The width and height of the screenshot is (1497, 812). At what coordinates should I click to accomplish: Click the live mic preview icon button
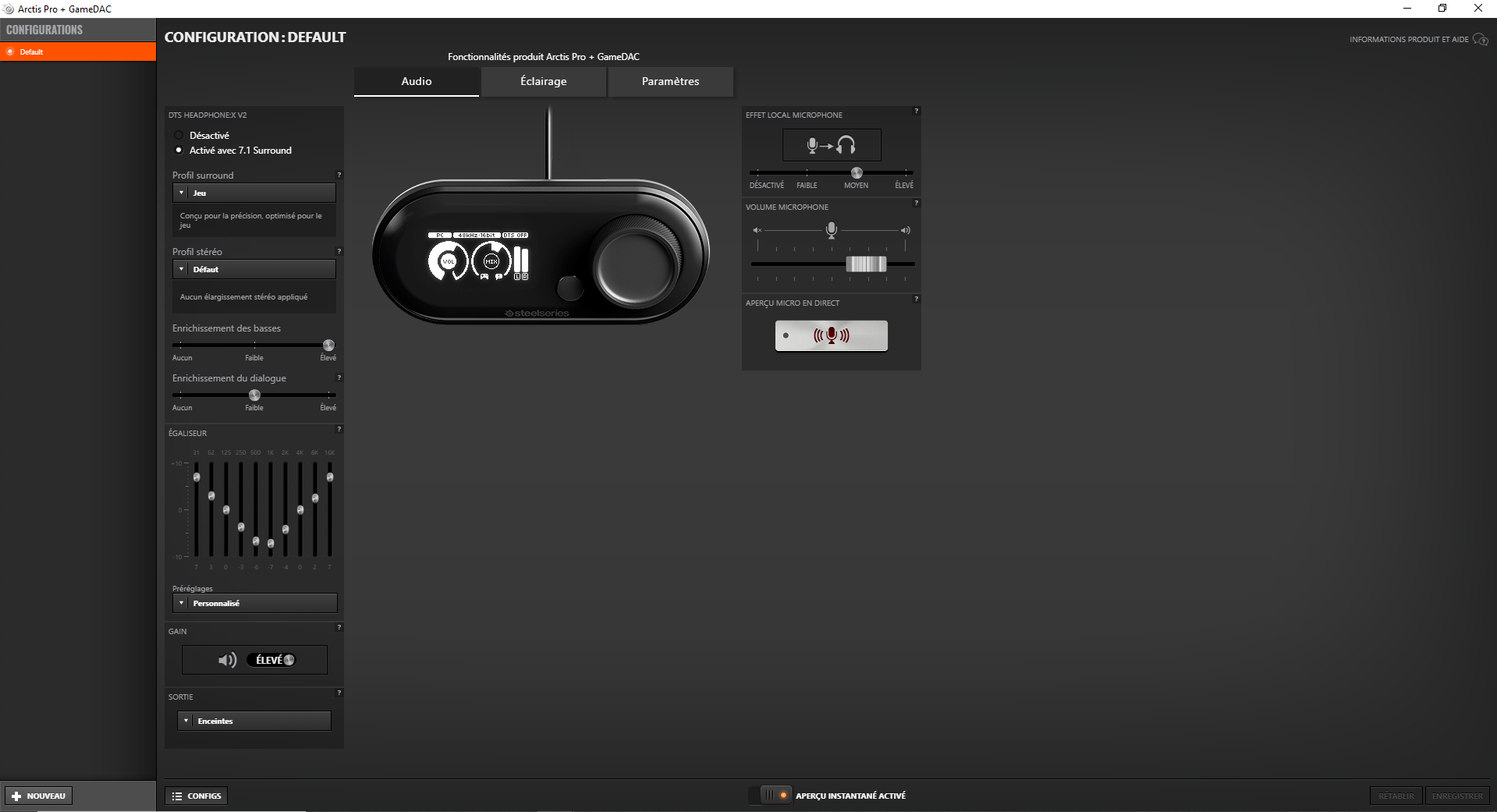(831, 335)
